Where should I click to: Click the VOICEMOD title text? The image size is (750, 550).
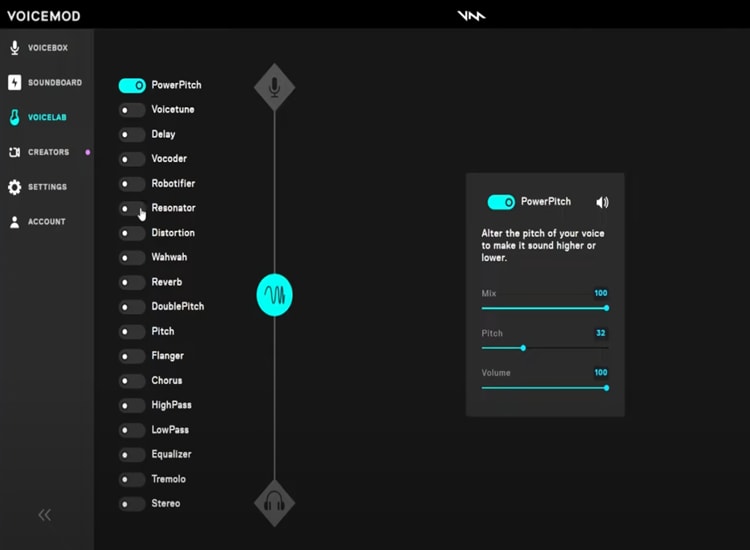tap(44, 16)
